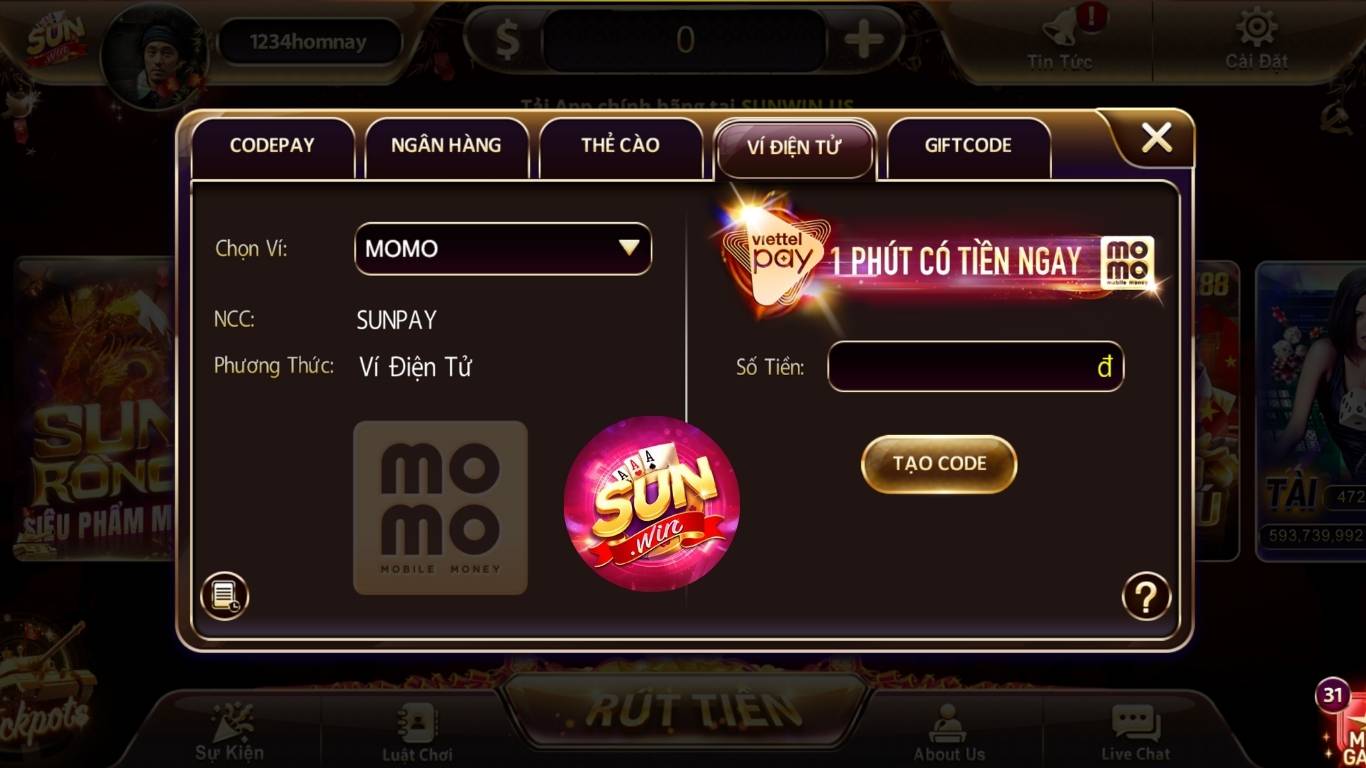Expand the Chọn Ví MOMO dropdown

coord(503,249)
